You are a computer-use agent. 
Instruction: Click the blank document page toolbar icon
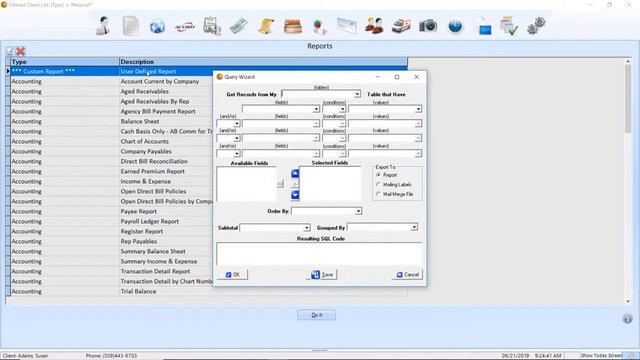[131, 26]
